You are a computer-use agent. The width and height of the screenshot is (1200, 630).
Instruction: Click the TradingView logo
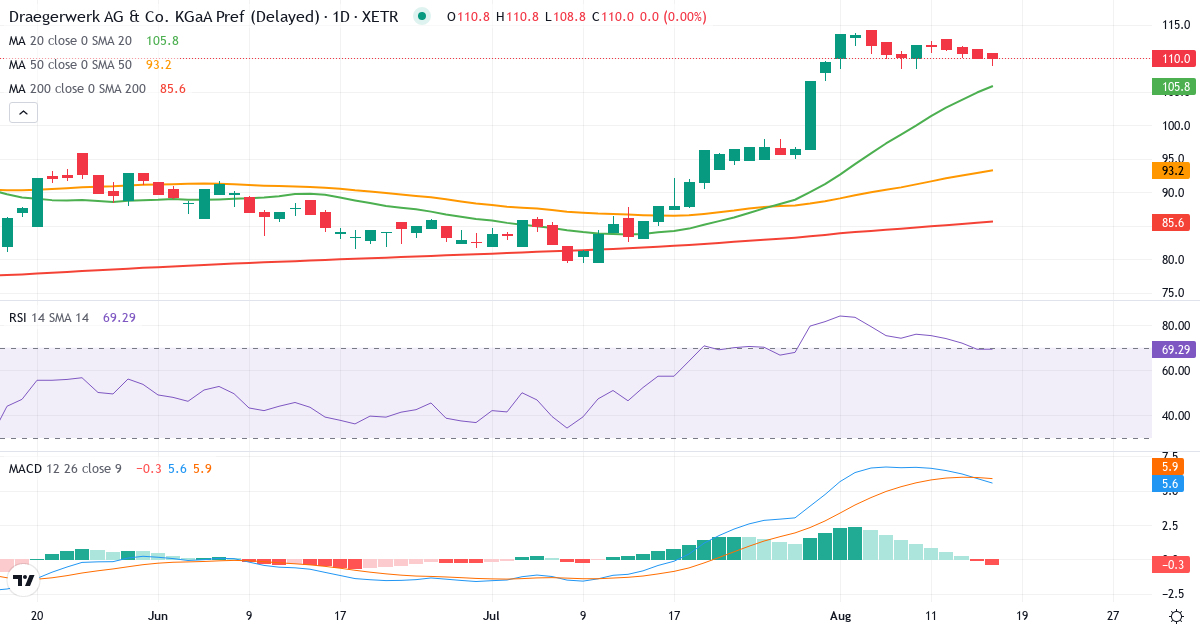coord(24,579)
